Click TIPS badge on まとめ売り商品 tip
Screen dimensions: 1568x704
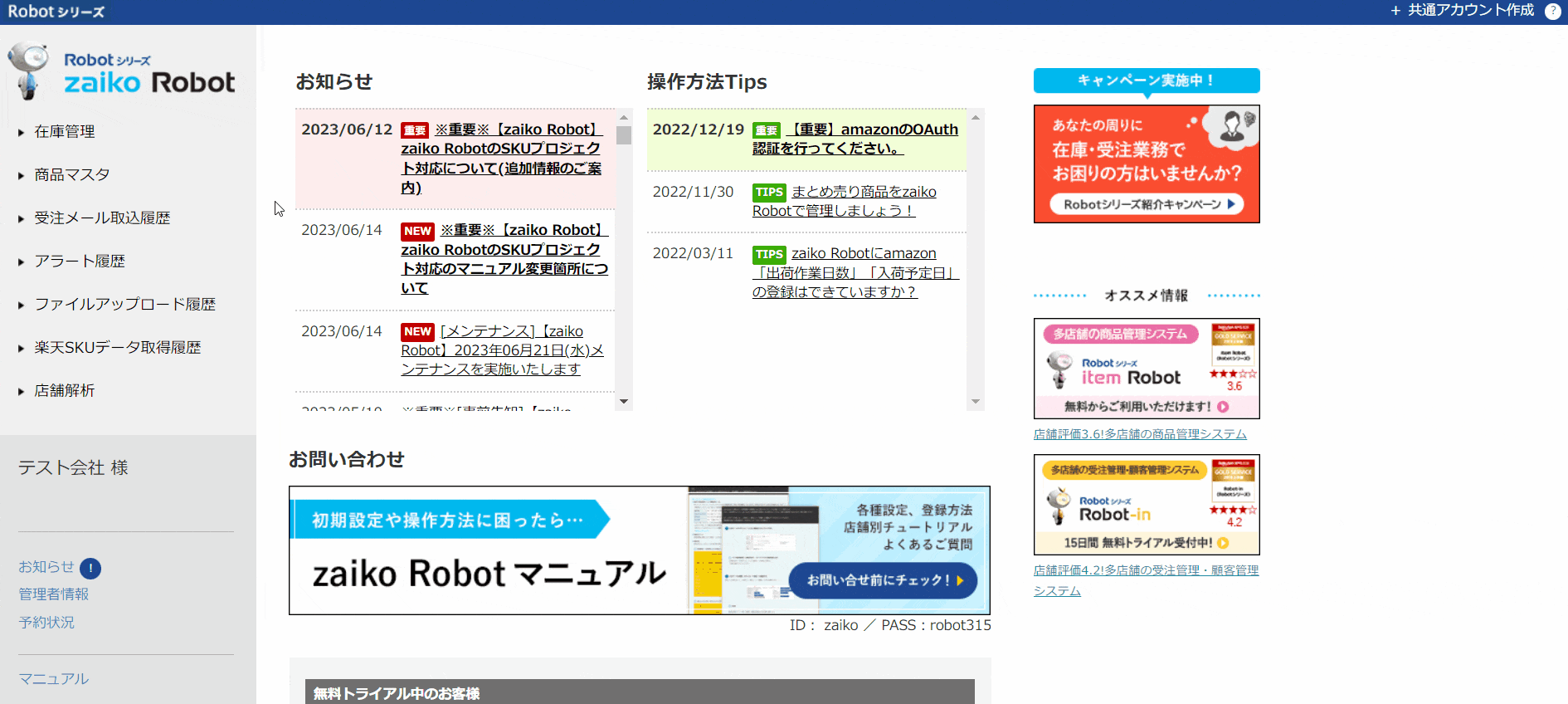point(769,193)
